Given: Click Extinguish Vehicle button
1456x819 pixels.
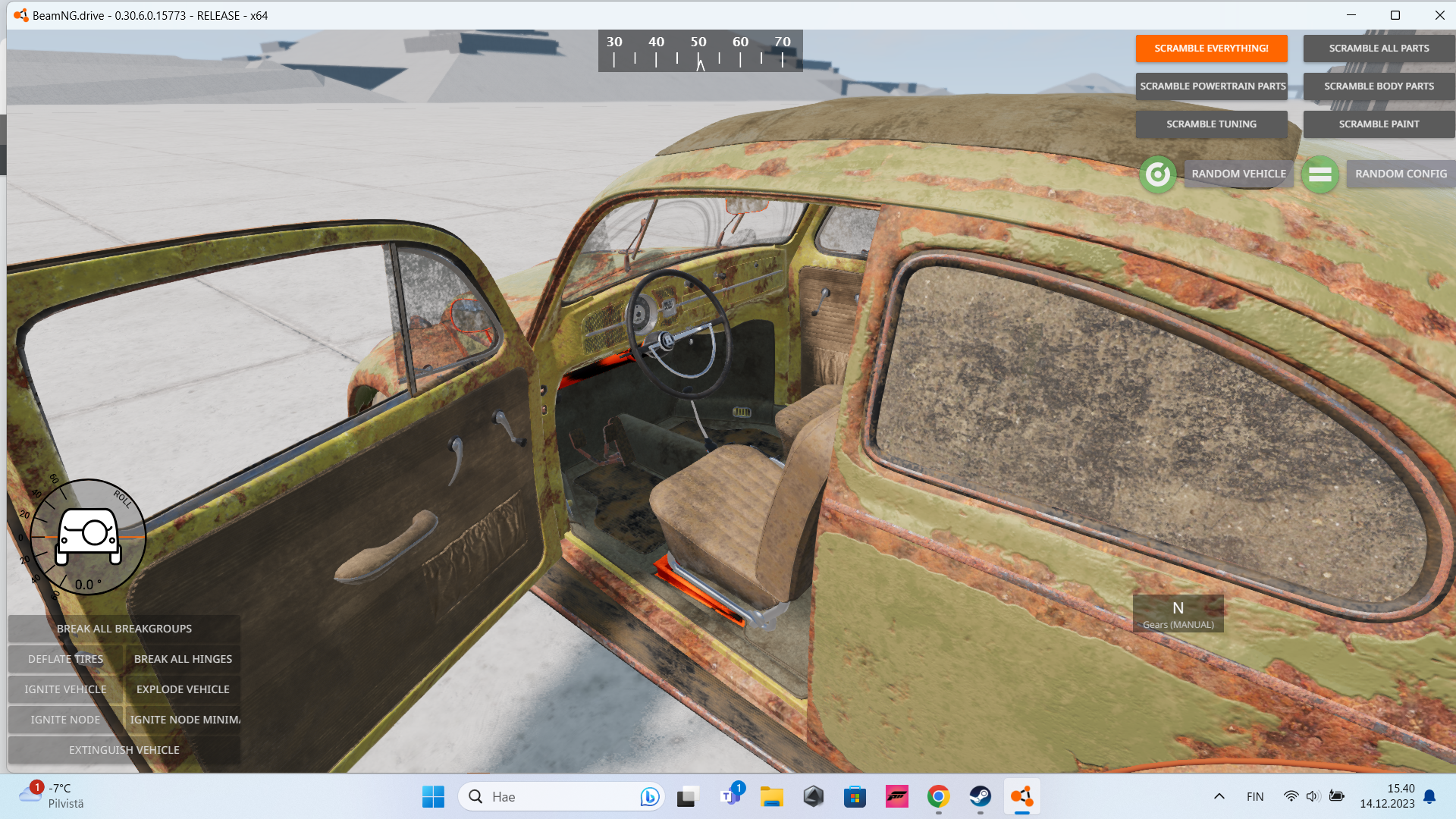Looking at the screenshot, I should coord(124,750).
